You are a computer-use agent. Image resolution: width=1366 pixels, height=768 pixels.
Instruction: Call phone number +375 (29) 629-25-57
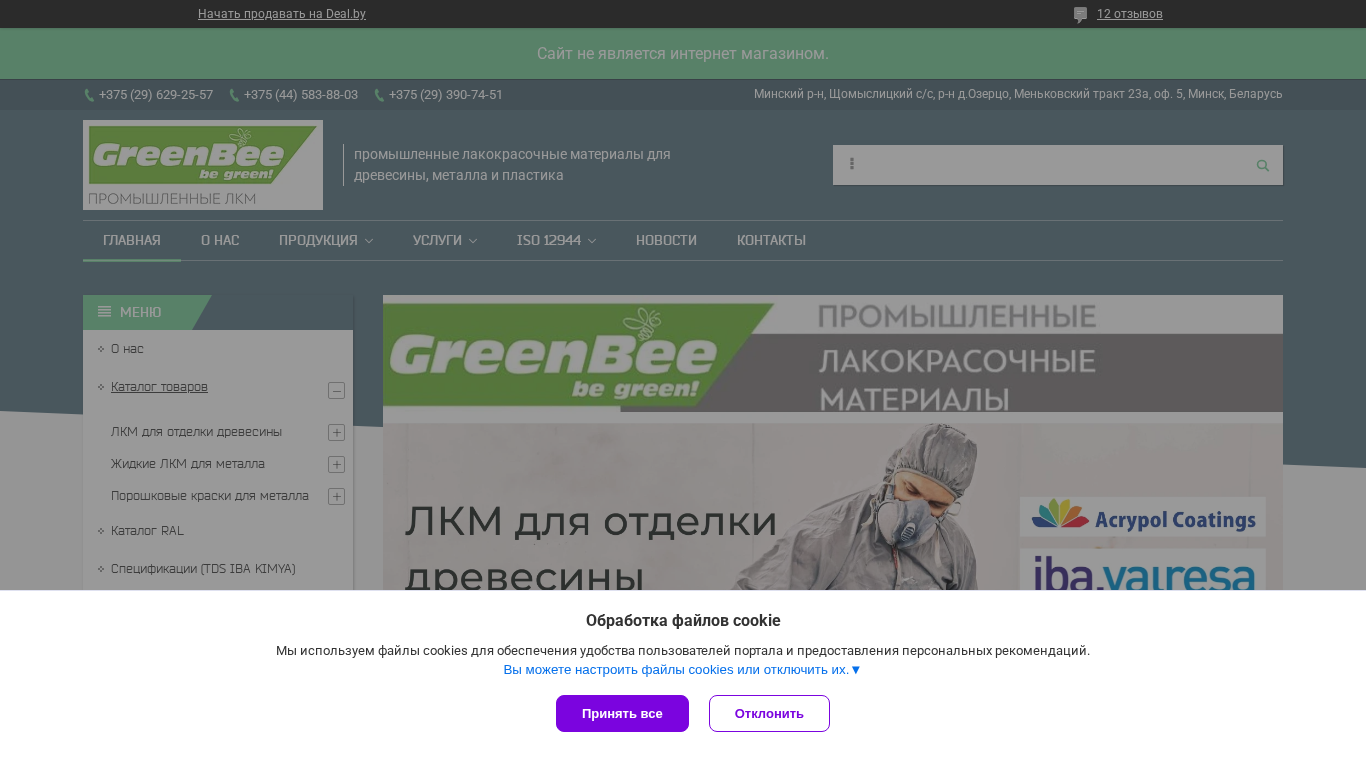pyautogui.click(x=156, y=95)
